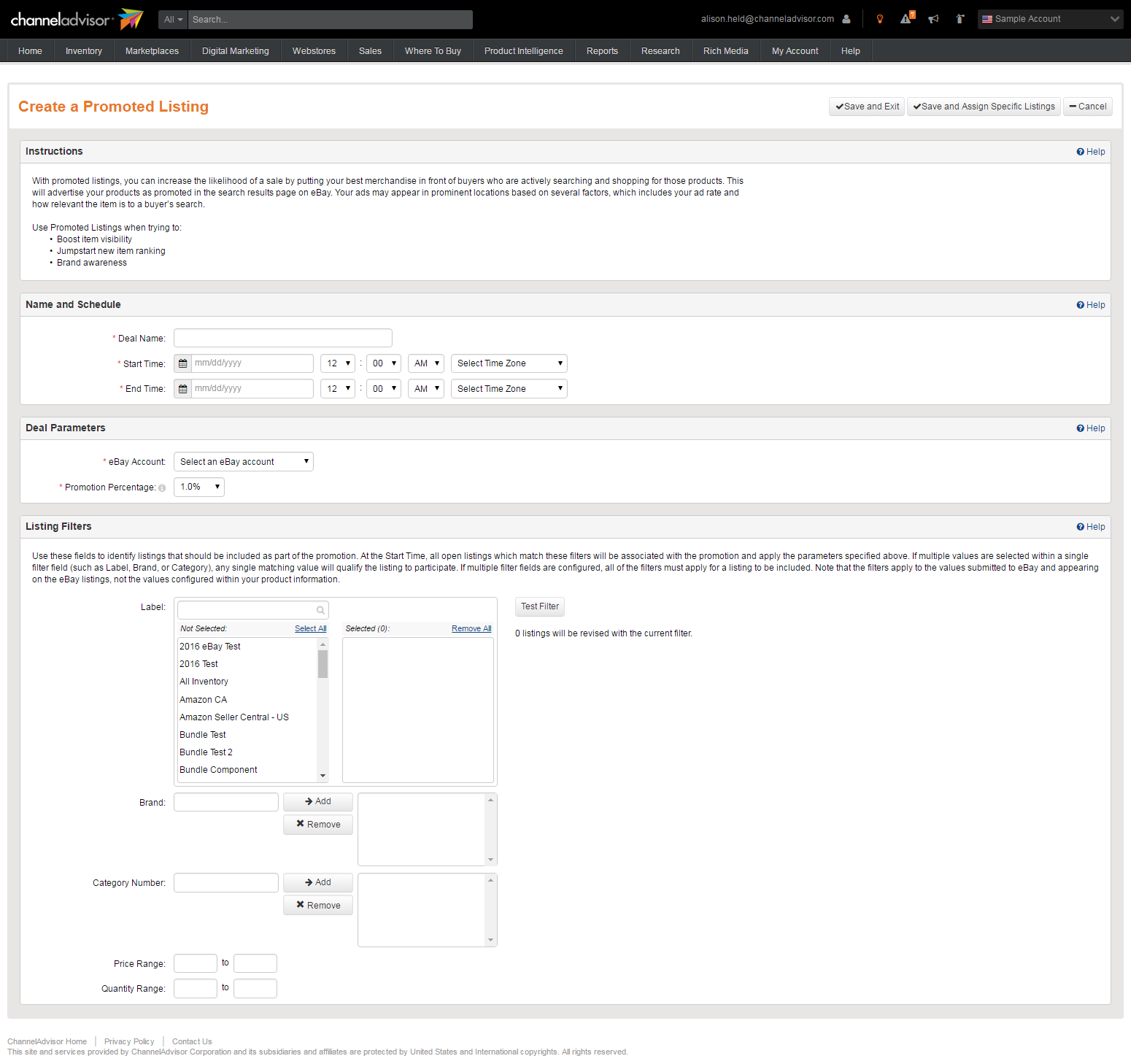Open the Sample Account selector dropdown
Screen dimensions: 1131x1064
click(x=1050, y=19)
